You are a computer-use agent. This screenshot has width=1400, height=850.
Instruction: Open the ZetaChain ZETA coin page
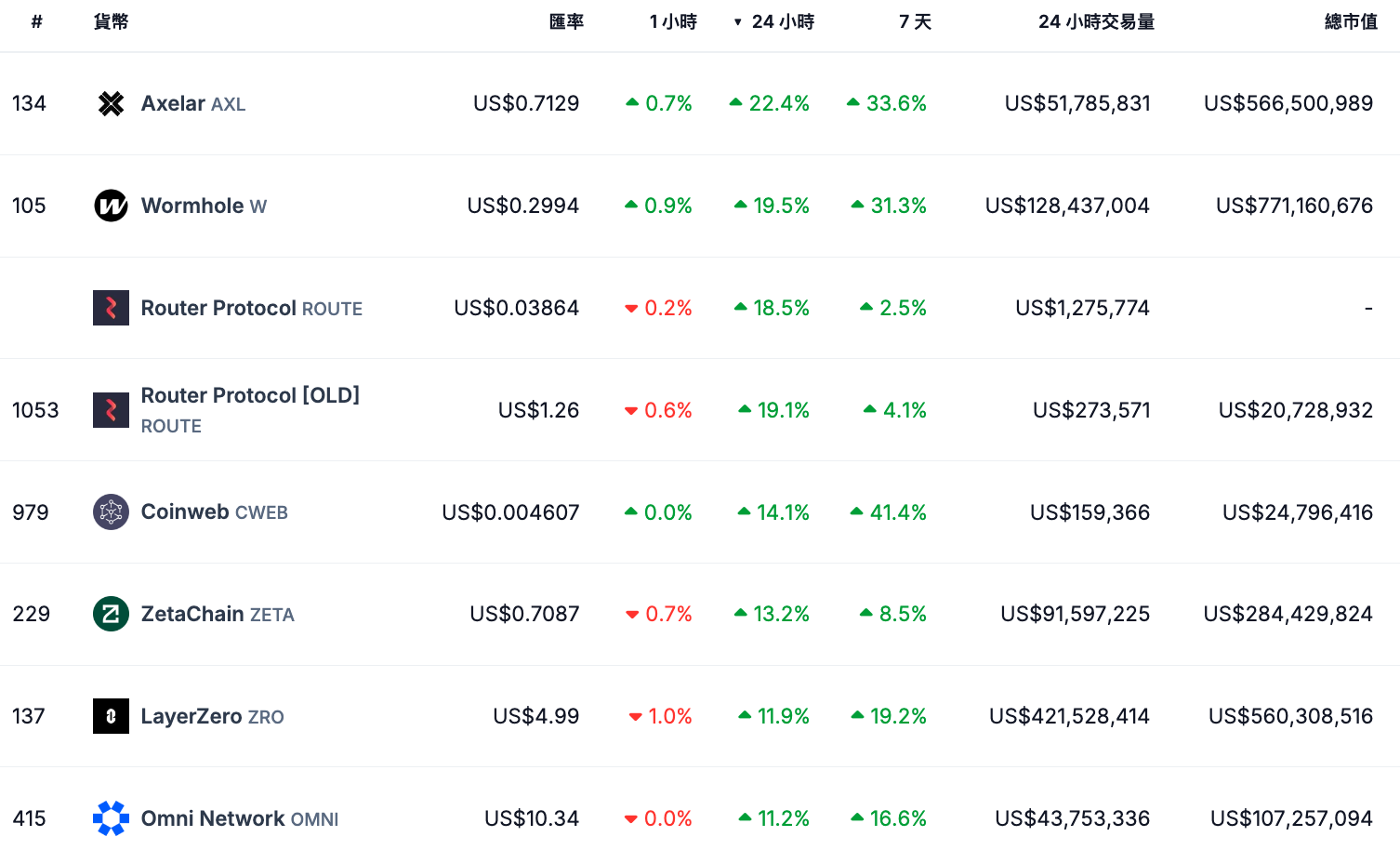point(217,614)
